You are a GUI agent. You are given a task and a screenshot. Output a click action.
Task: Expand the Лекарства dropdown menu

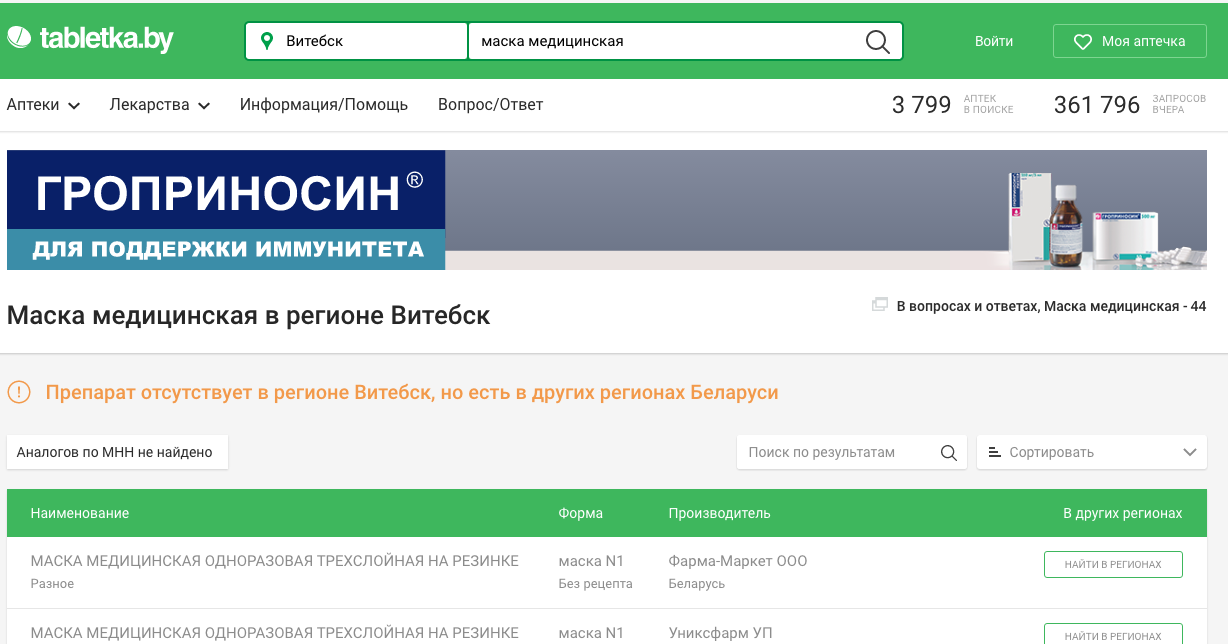(x=159, y=105)
